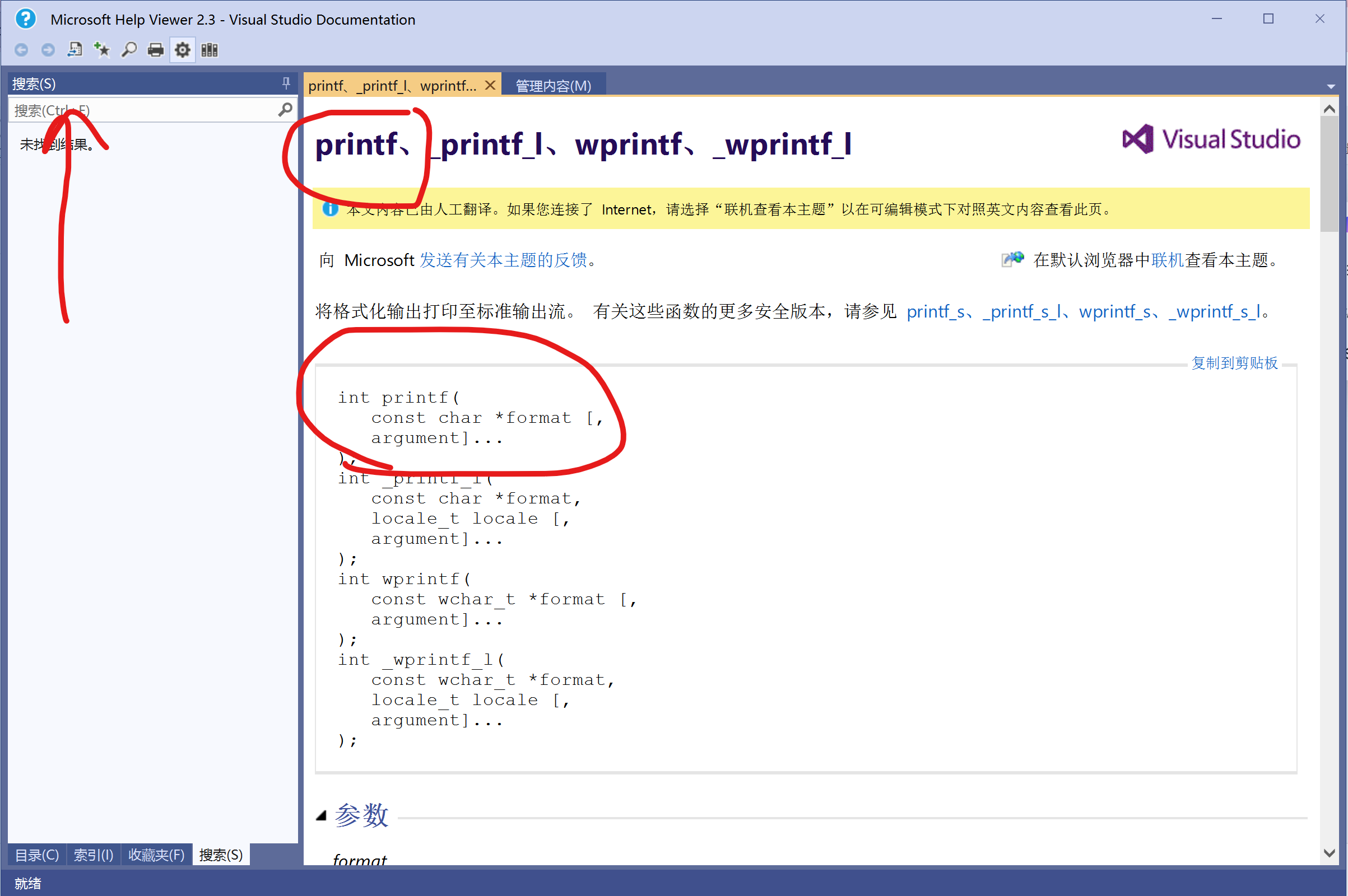Click the search box magnifier button
The image size is (1348, 896).
[x=285, y=110]
